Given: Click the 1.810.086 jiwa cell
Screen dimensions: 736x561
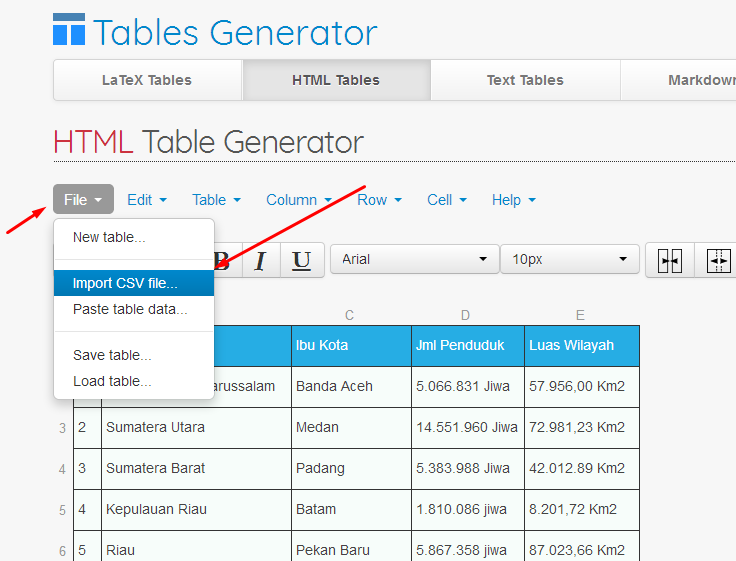Looking at the screenshot, I should [468, 510].
